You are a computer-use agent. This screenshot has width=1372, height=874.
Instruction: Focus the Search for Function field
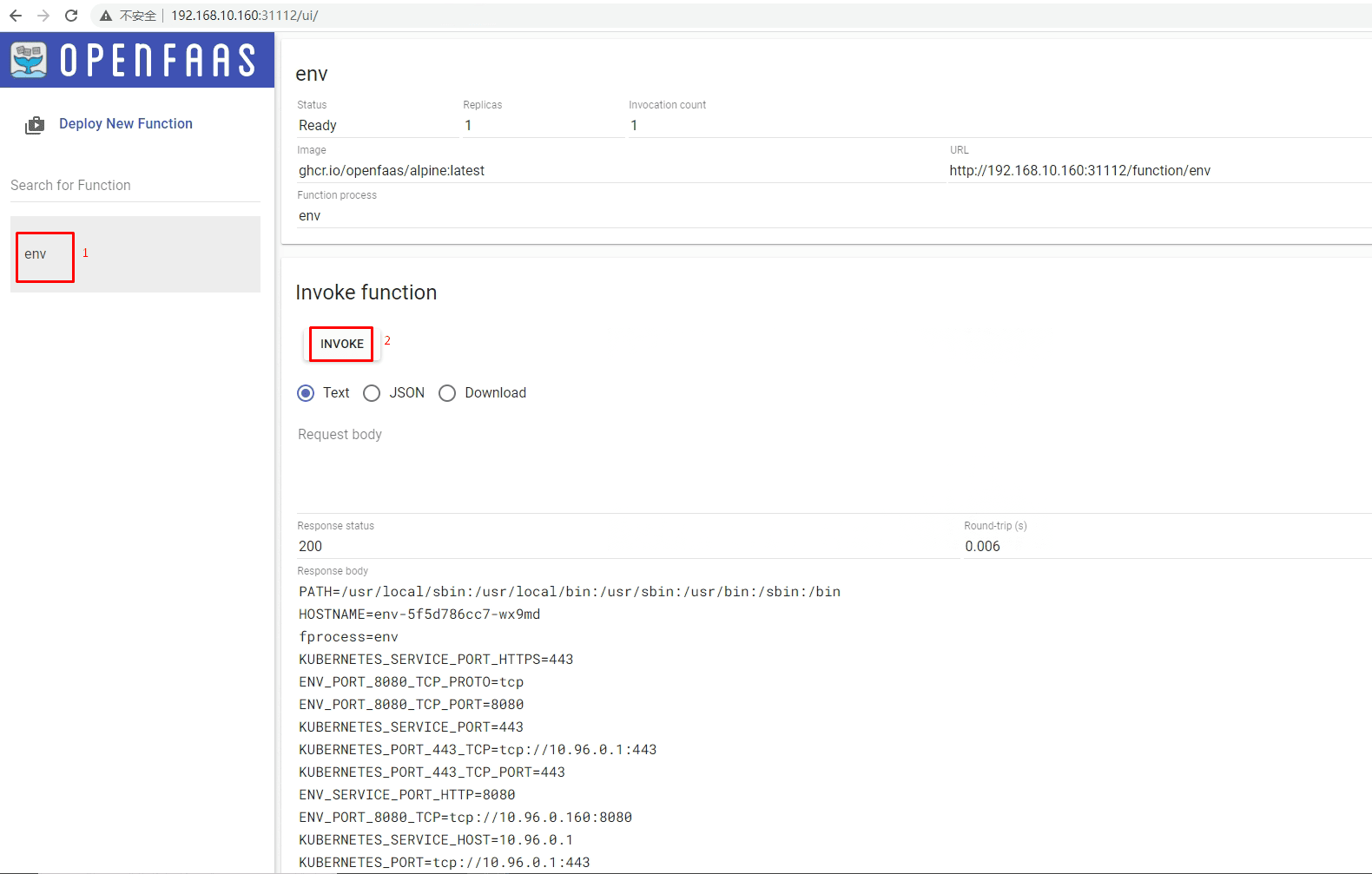pyautogui.click(x=135, y=186)
